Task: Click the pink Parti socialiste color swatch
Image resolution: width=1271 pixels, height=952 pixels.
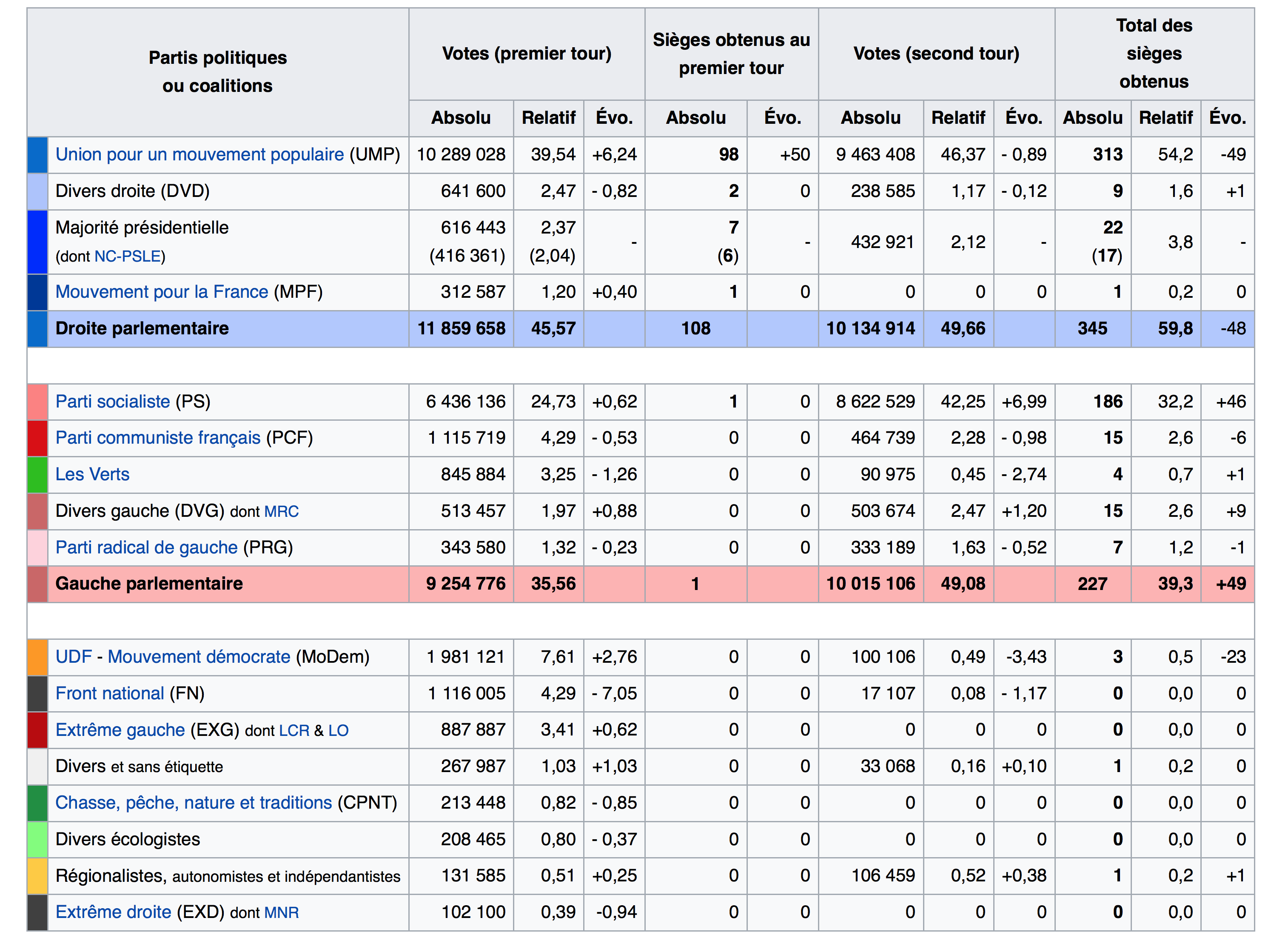Action: click(x=37, y=402)
